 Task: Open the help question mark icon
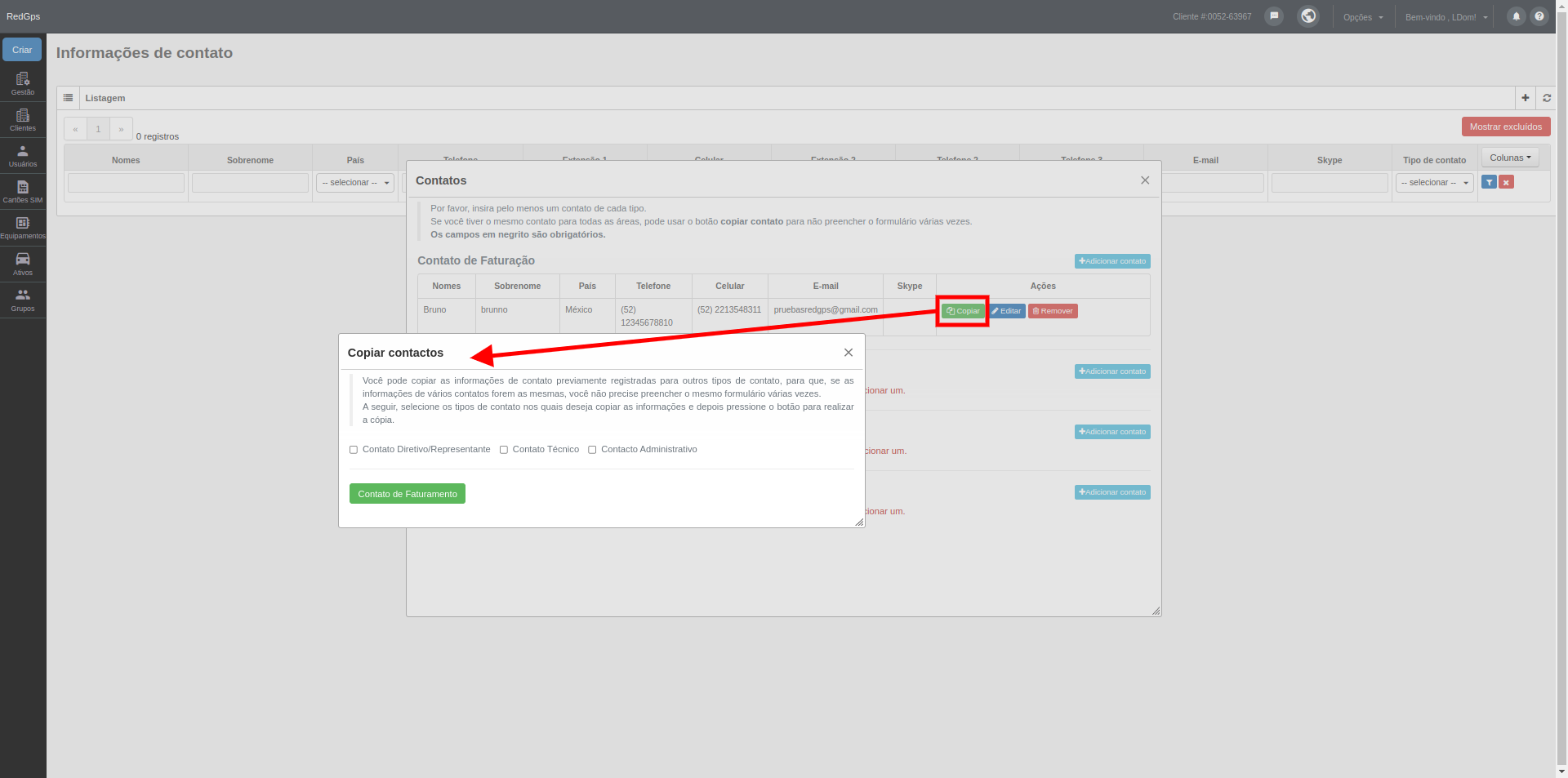tap(1539, 16)
